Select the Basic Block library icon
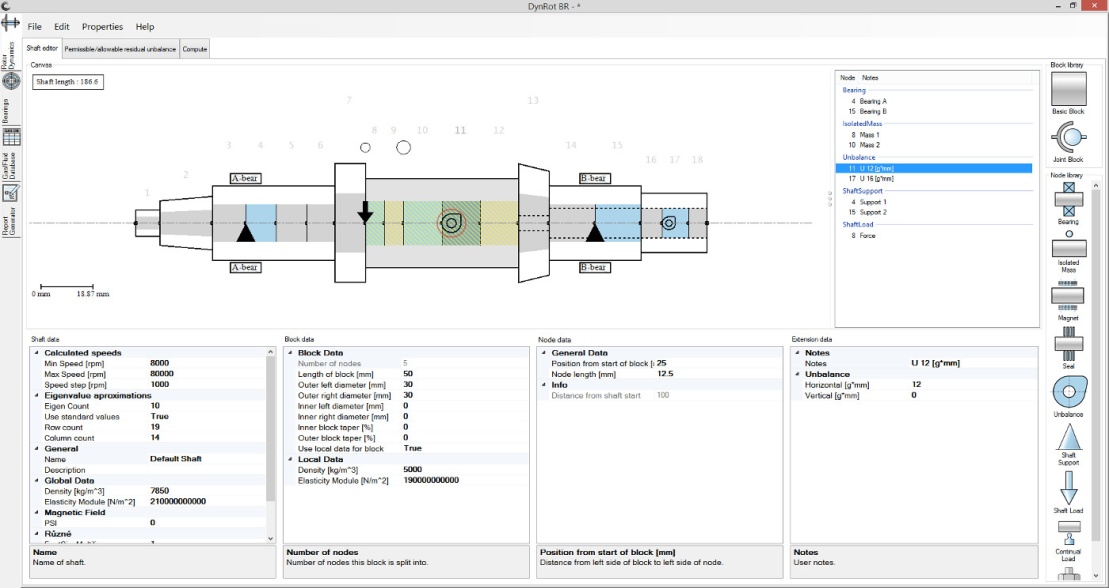 1068,89
